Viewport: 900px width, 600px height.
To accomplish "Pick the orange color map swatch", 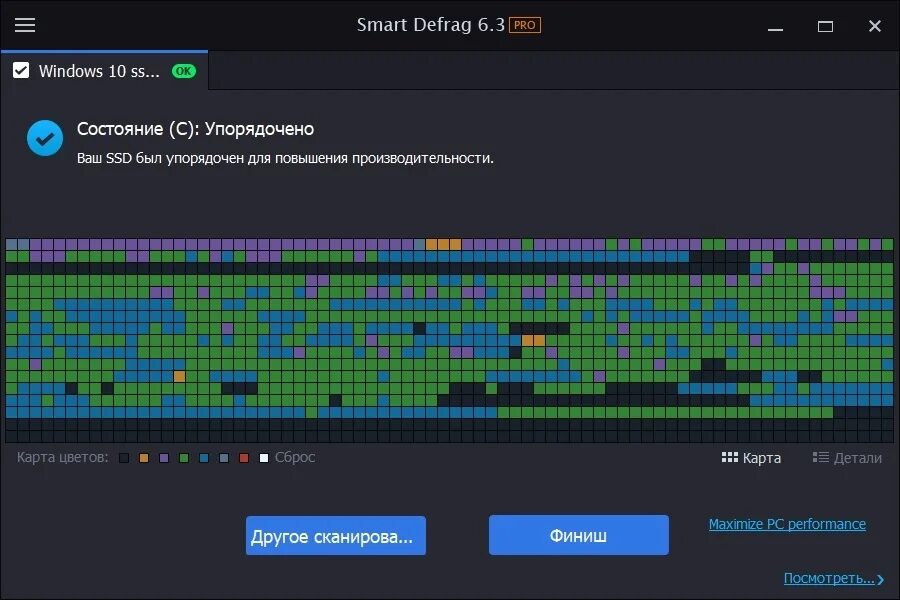I will pos(144,458).
